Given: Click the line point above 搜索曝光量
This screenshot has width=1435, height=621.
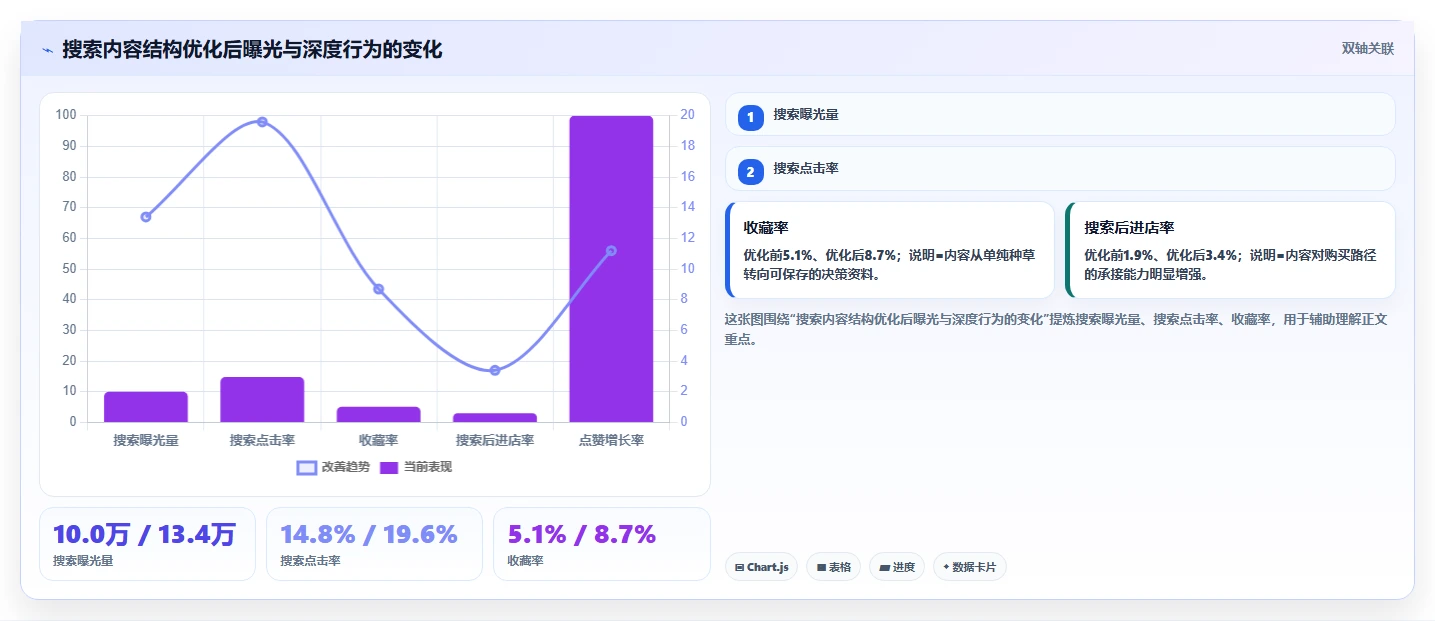Looking at the screenshot, I should point(146,217).
